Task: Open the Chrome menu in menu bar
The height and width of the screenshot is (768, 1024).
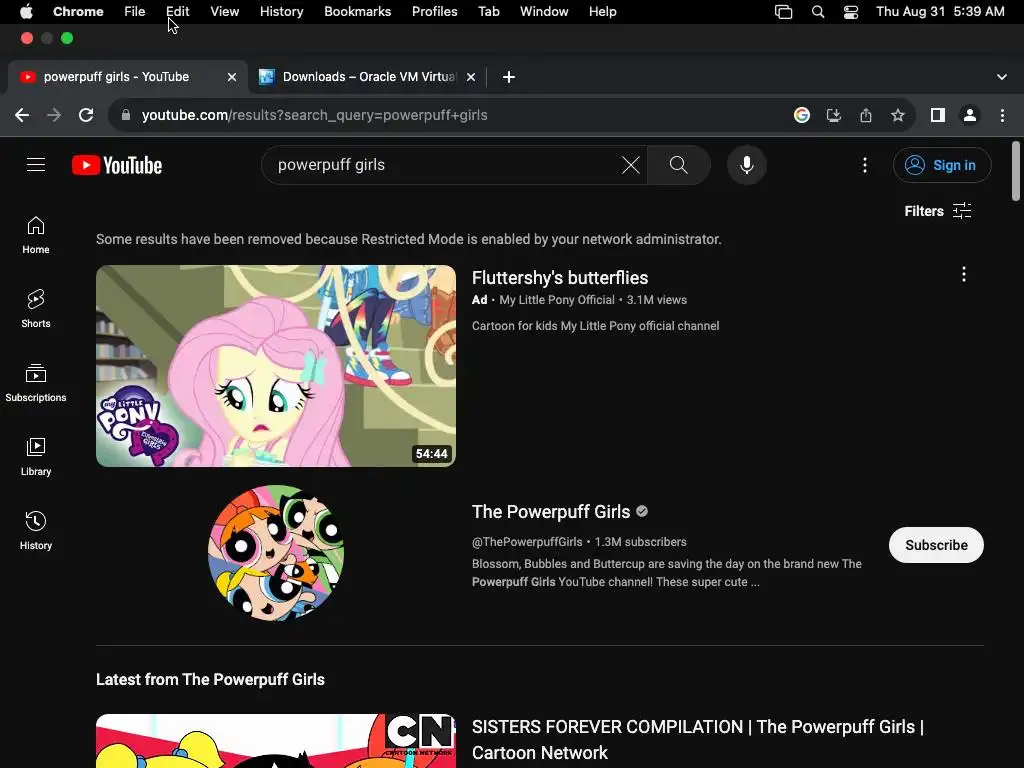Action: (x=78, y=12)
